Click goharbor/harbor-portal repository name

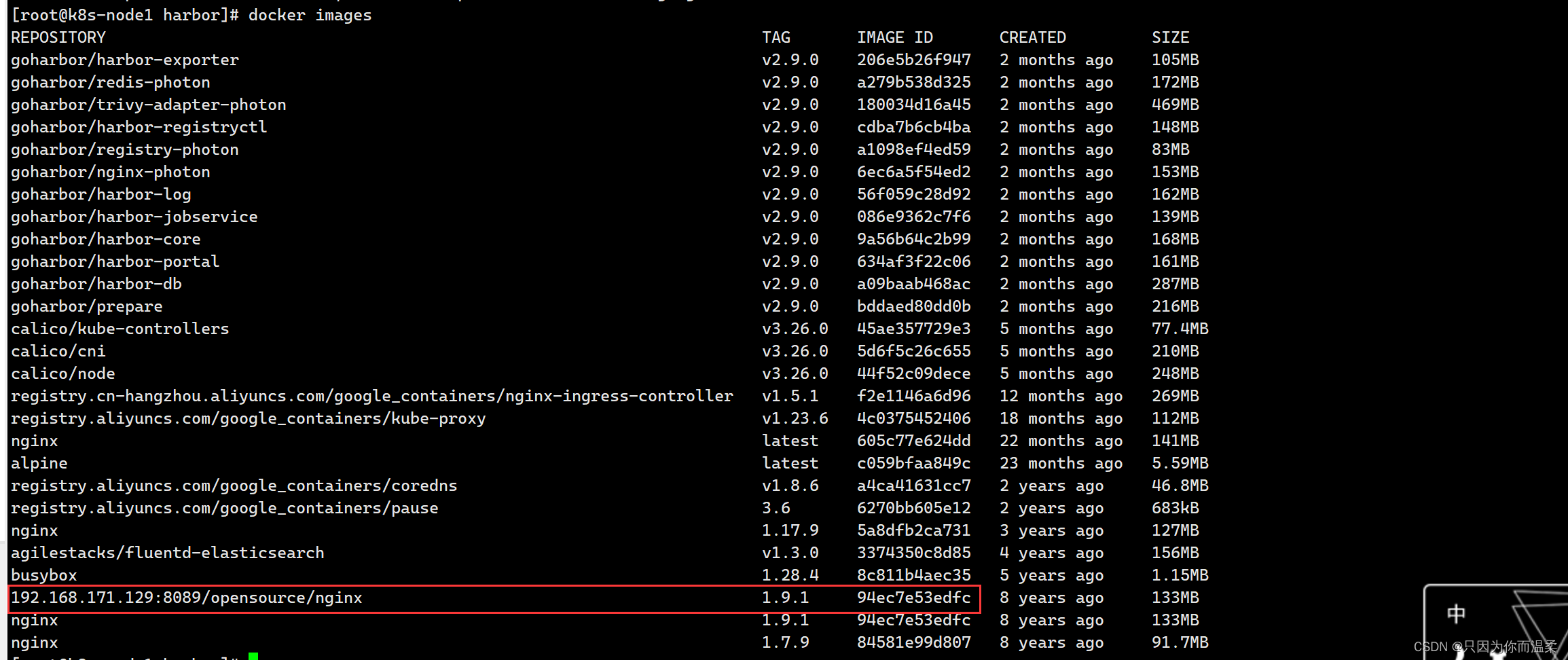click(x=115, y=261)
